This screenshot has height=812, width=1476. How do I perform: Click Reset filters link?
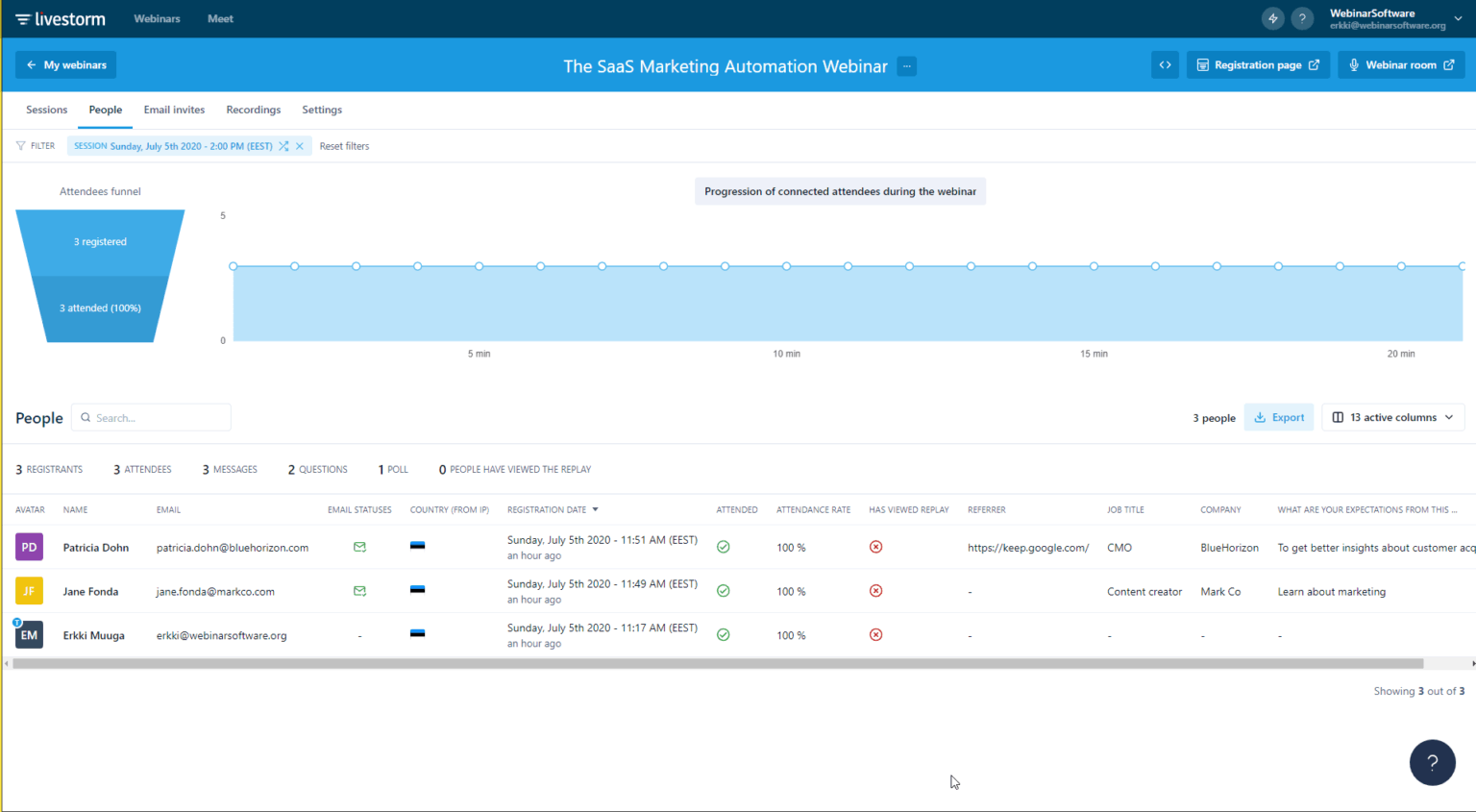click(344, 146)
